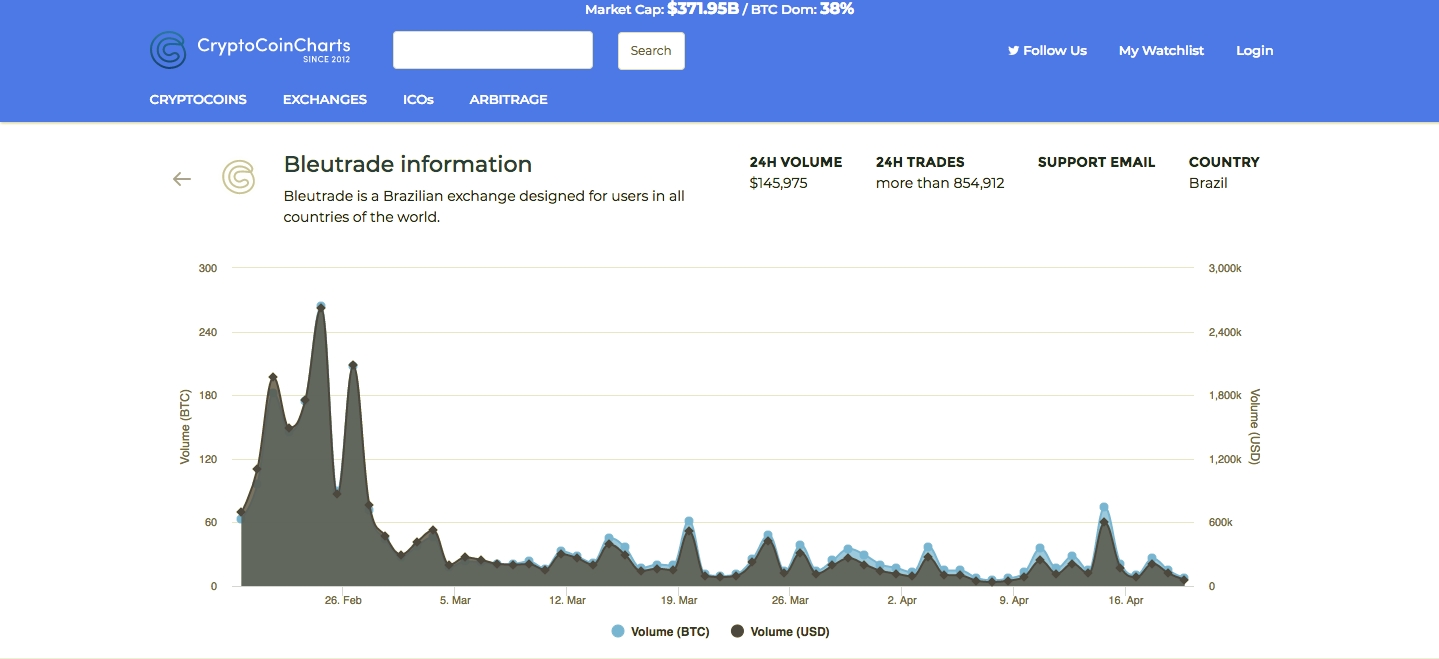Click the '2. Apr' x-axis label

coord(902,600)
